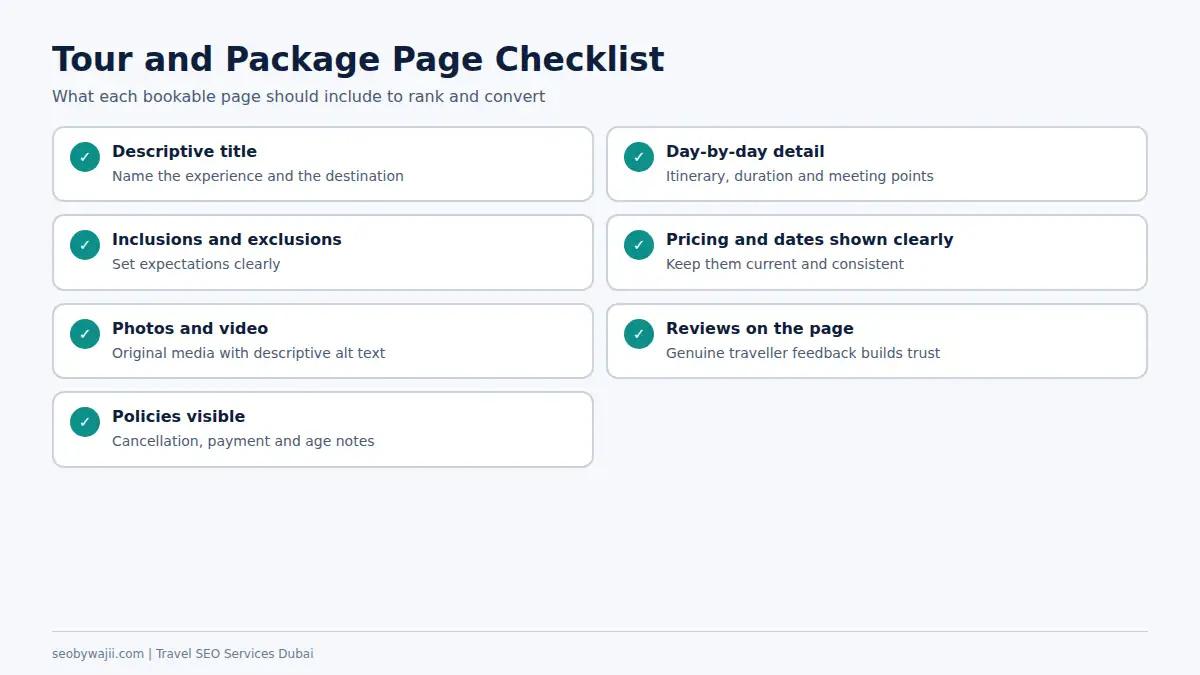Image resolution: width=1200 pixels, height=675 pixels.
Task: Select the Policies visible heading
Action: click(x=178, y=416)
